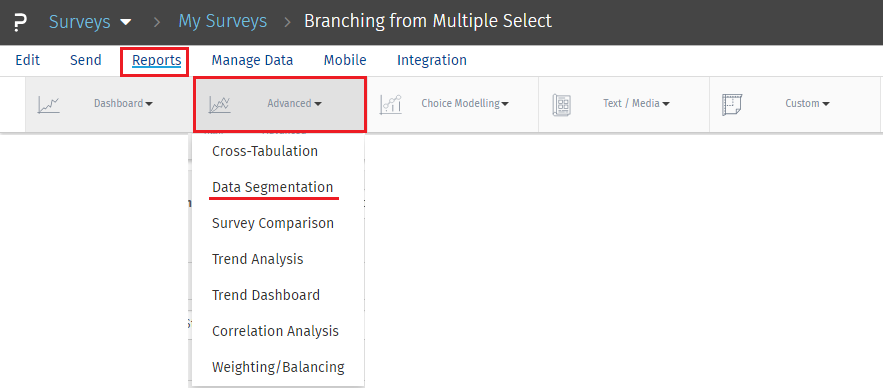Screen dimensions: 883x390
Task: Click the QuestionPro logo icon
Action: pos(20,22)
